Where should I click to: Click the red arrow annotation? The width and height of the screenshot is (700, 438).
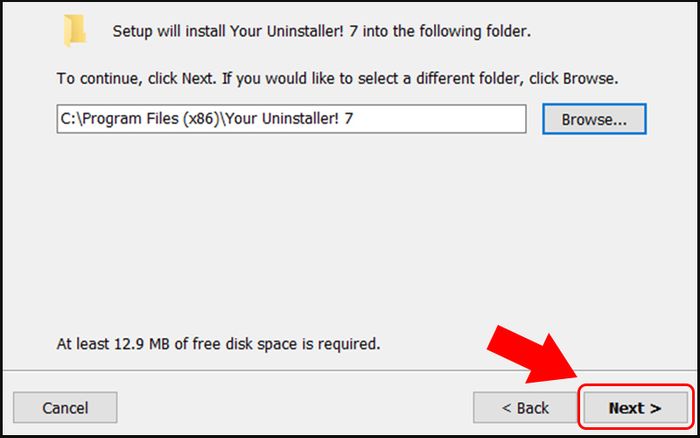point(532,354)
